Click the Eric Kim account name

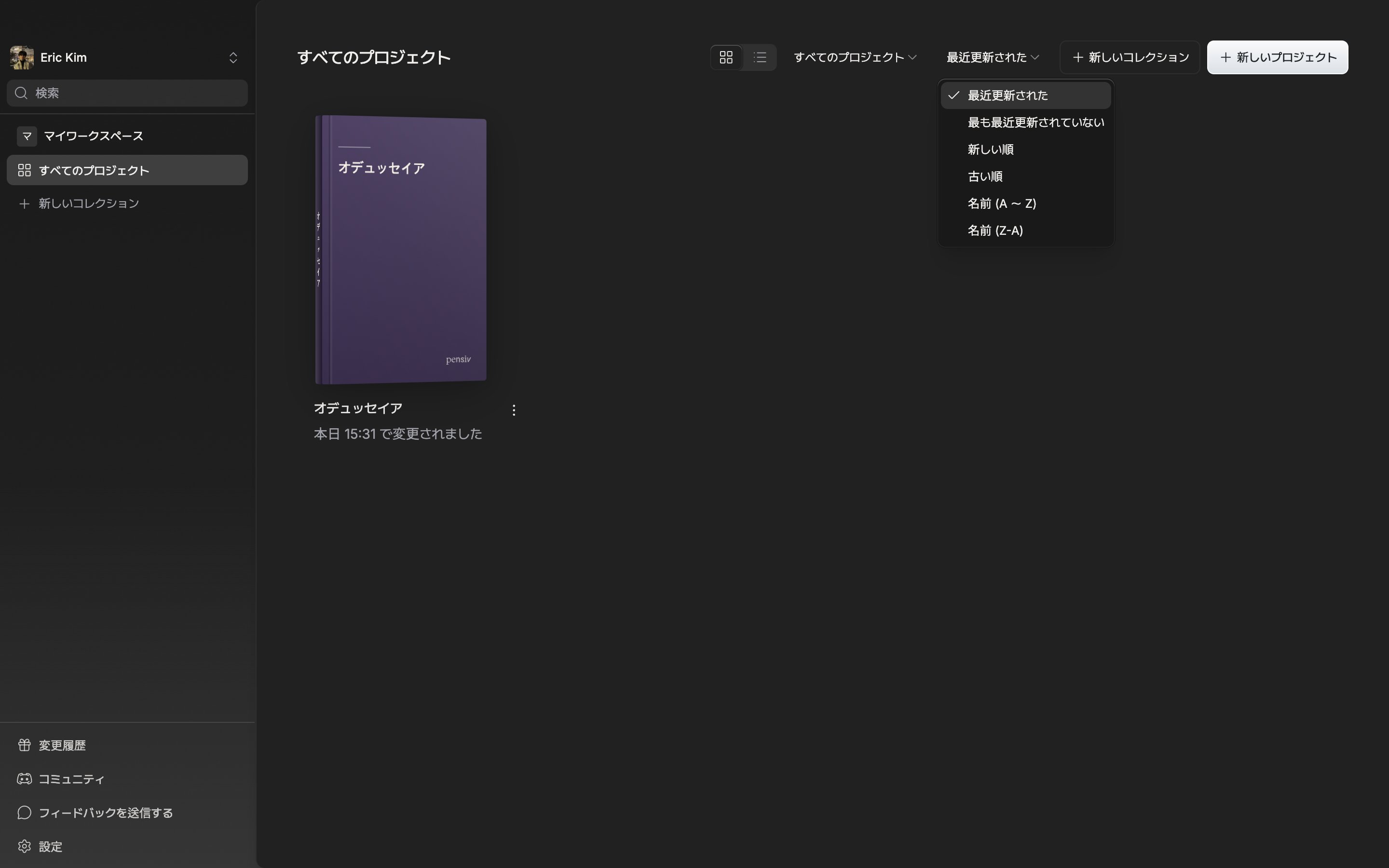coord(64,57)
